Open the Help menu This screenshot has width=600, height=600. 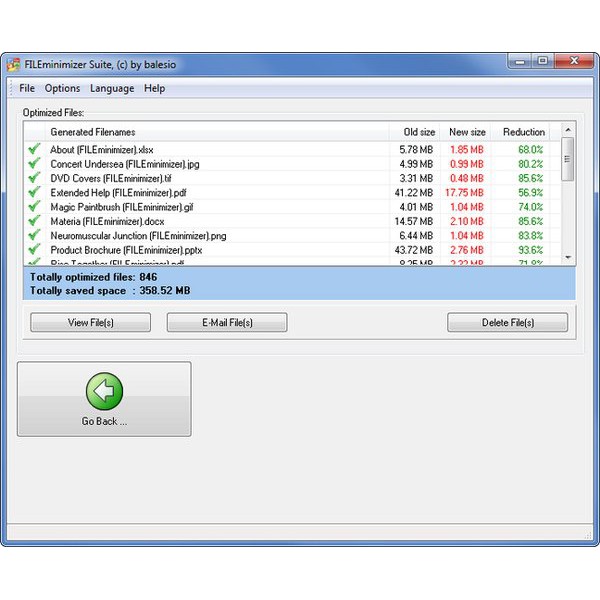155,88
